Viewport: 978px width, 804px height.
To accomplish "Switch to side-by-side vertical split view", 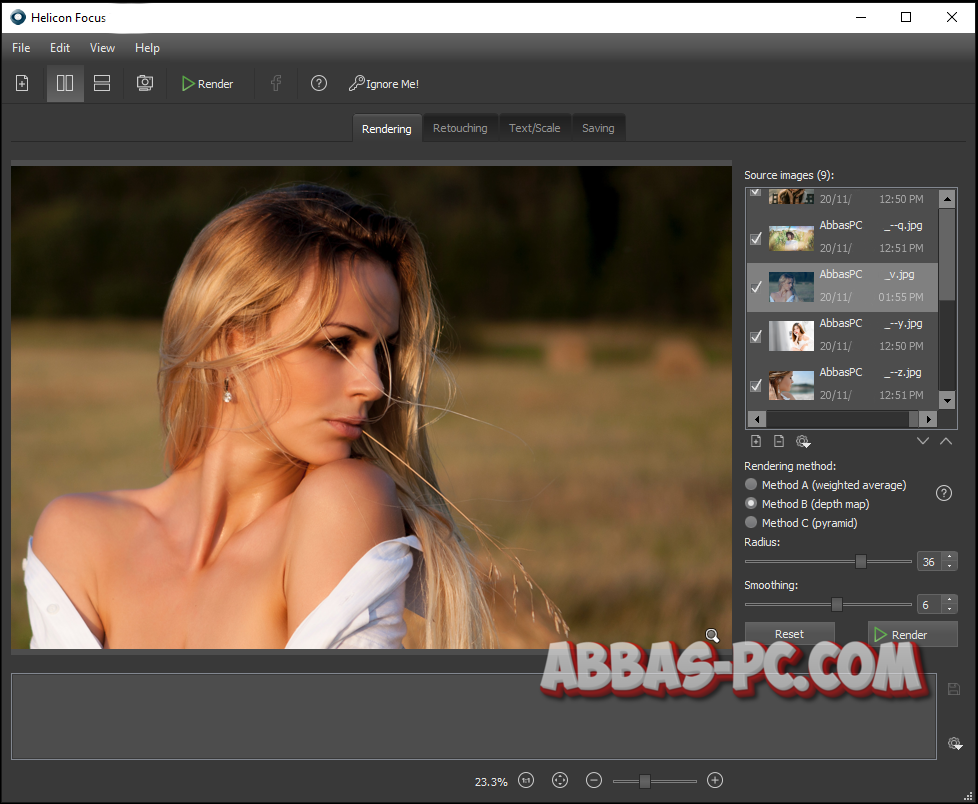I will click(65, 84).
